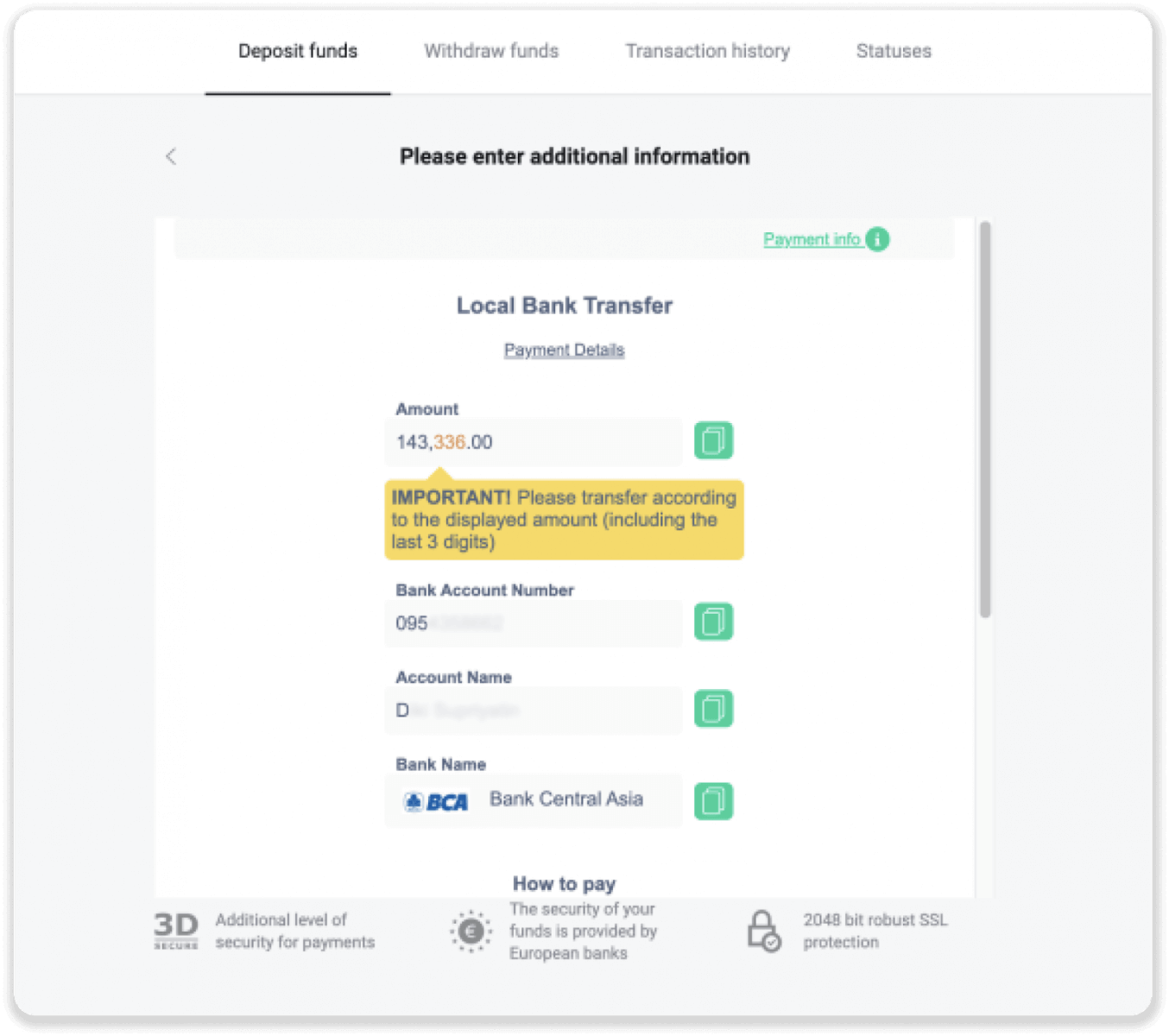Copy the Account Name
The height and width of the screenshot is (1036, 1169).
tap(713, 709)
